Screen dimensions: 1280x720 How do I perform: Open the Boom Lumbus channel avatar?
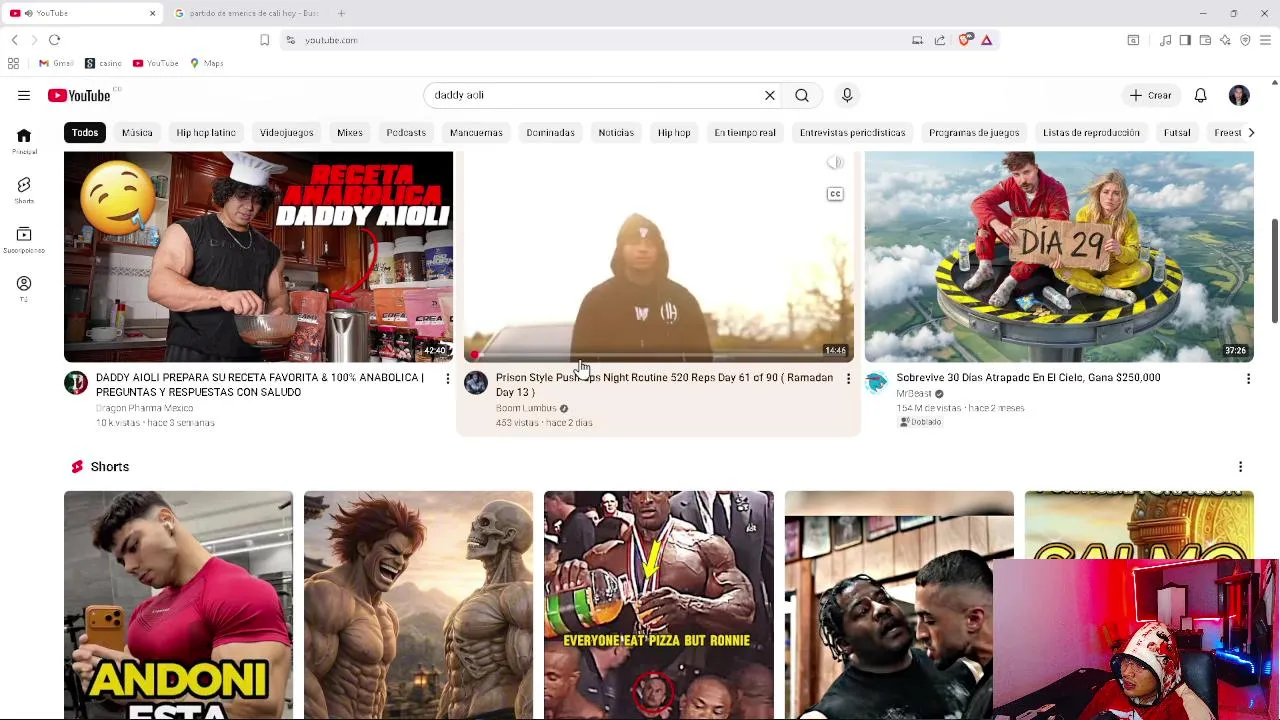pos(476,383)
